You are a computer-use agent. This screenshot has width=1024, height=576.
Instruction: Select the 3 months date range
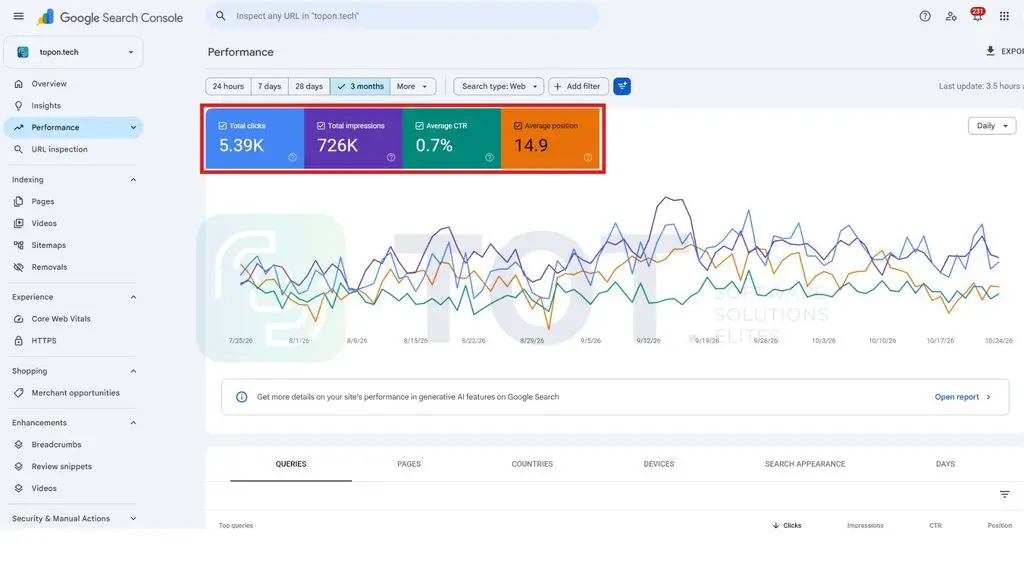click(x=360, y=86)
